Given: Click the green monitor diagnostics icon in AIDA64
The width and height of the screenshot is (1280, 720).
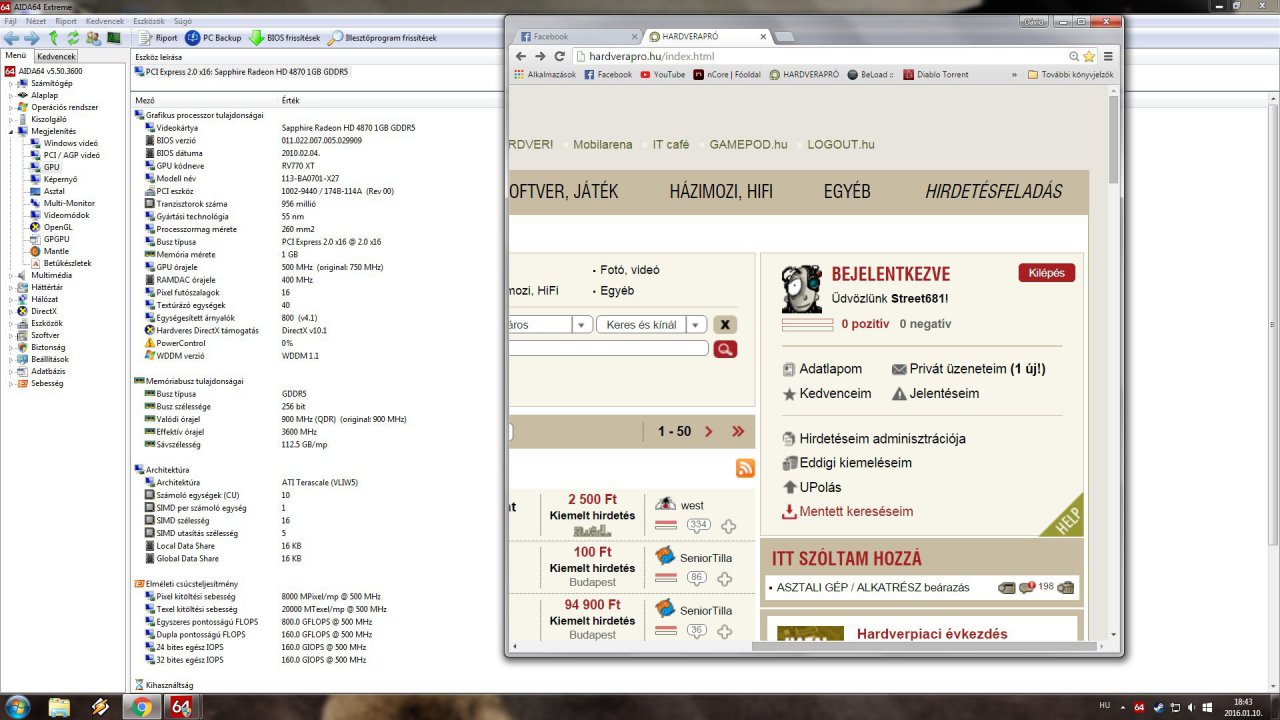Looking at the screenshot, I should [x=113, y=38].
